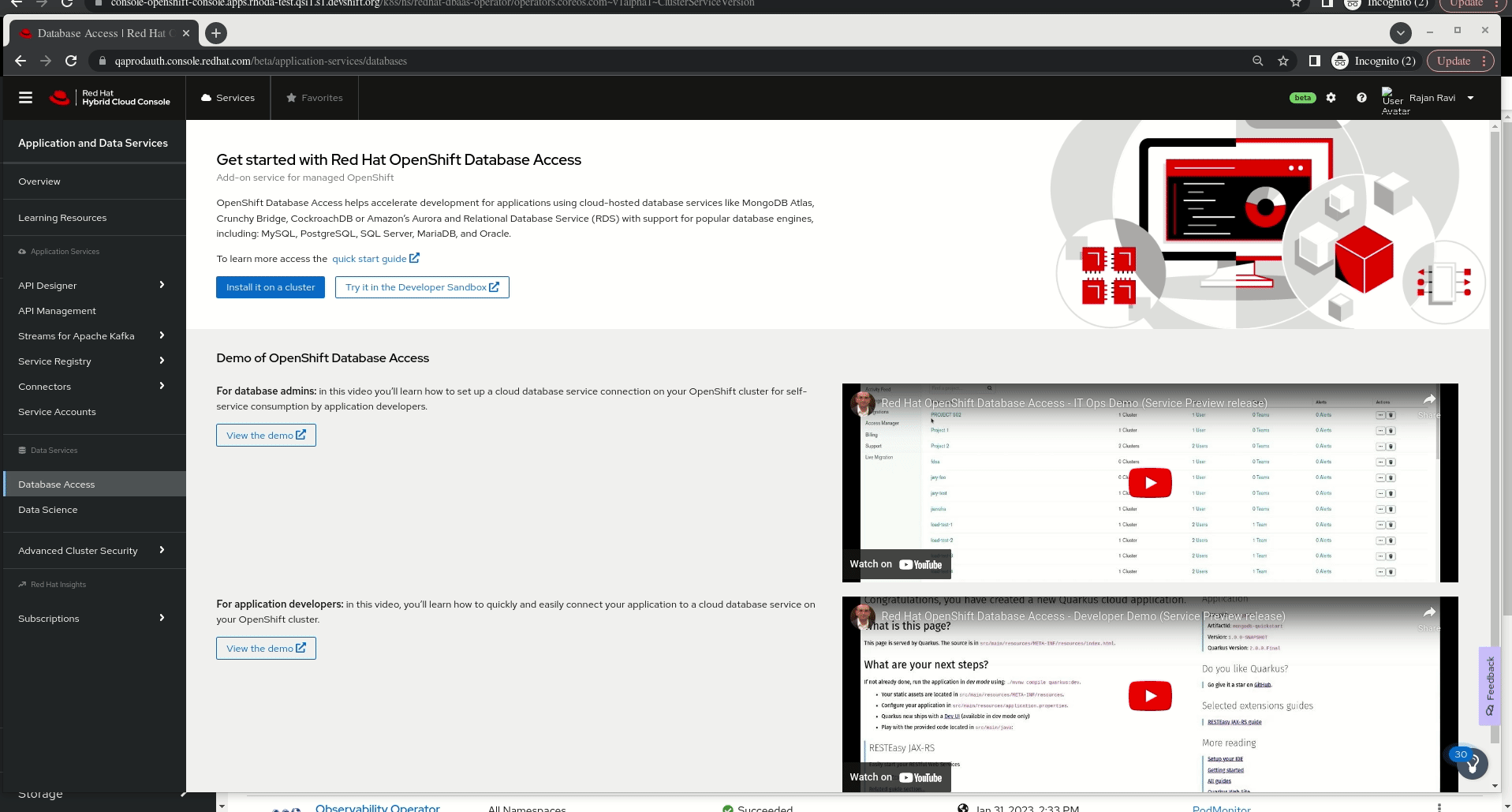The width and height of the screenshot is (1512, 812).
Task: Open the IT Ops Demo video title
Action: [x=1074, y=403]
